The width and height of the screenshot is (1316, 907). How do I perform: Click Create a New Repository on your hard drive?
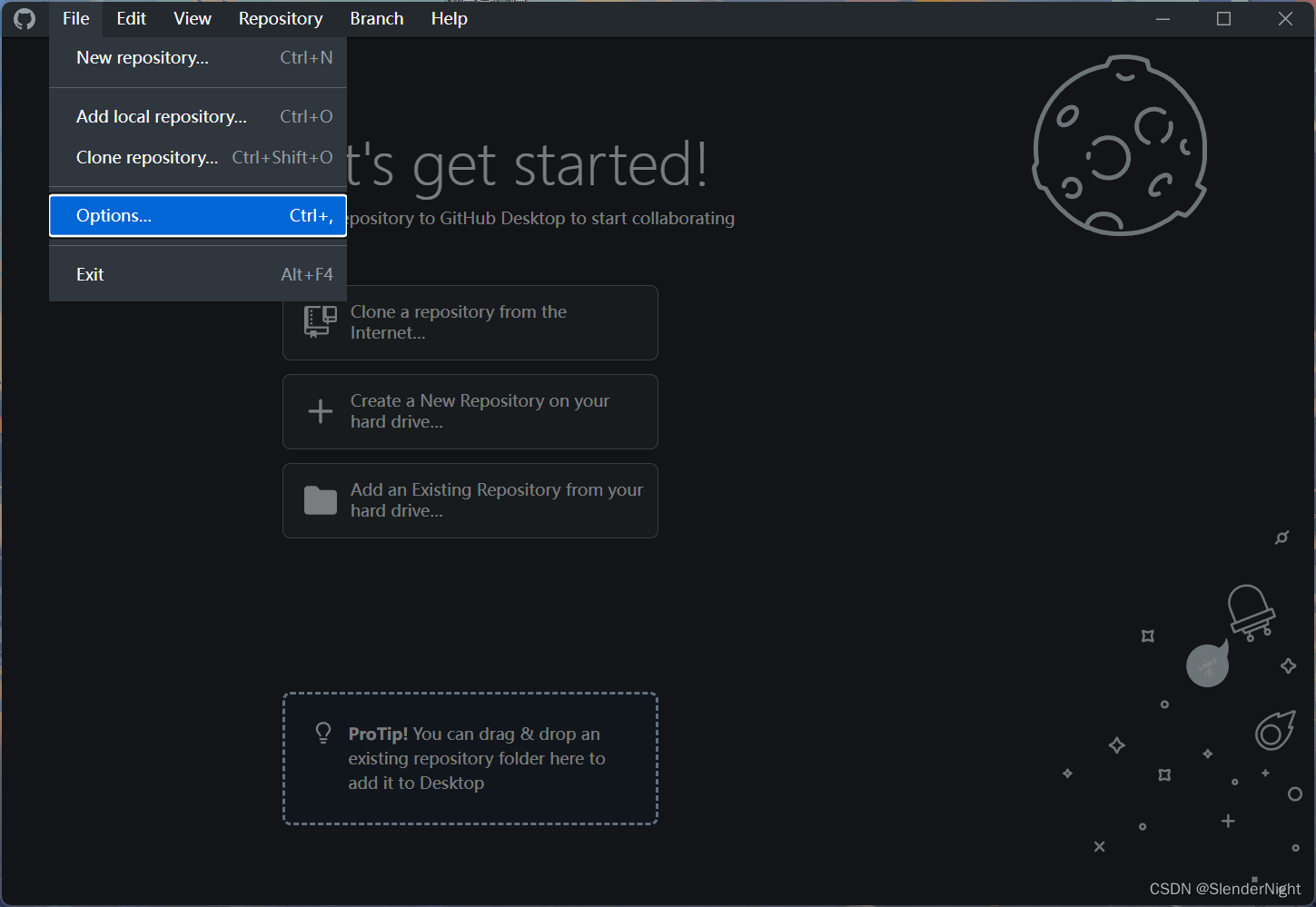click(470, 412)
